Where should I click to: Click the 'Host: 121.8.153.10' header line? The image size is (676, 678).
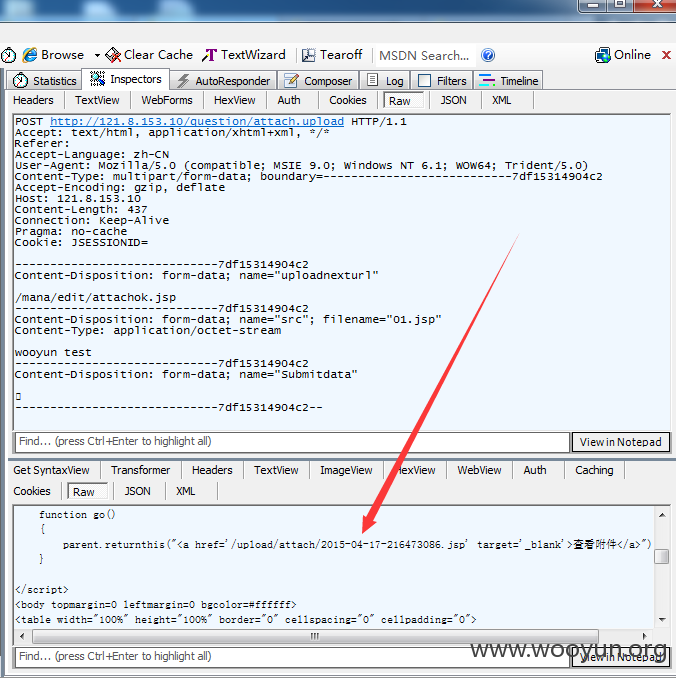click(x=78, y=198)
